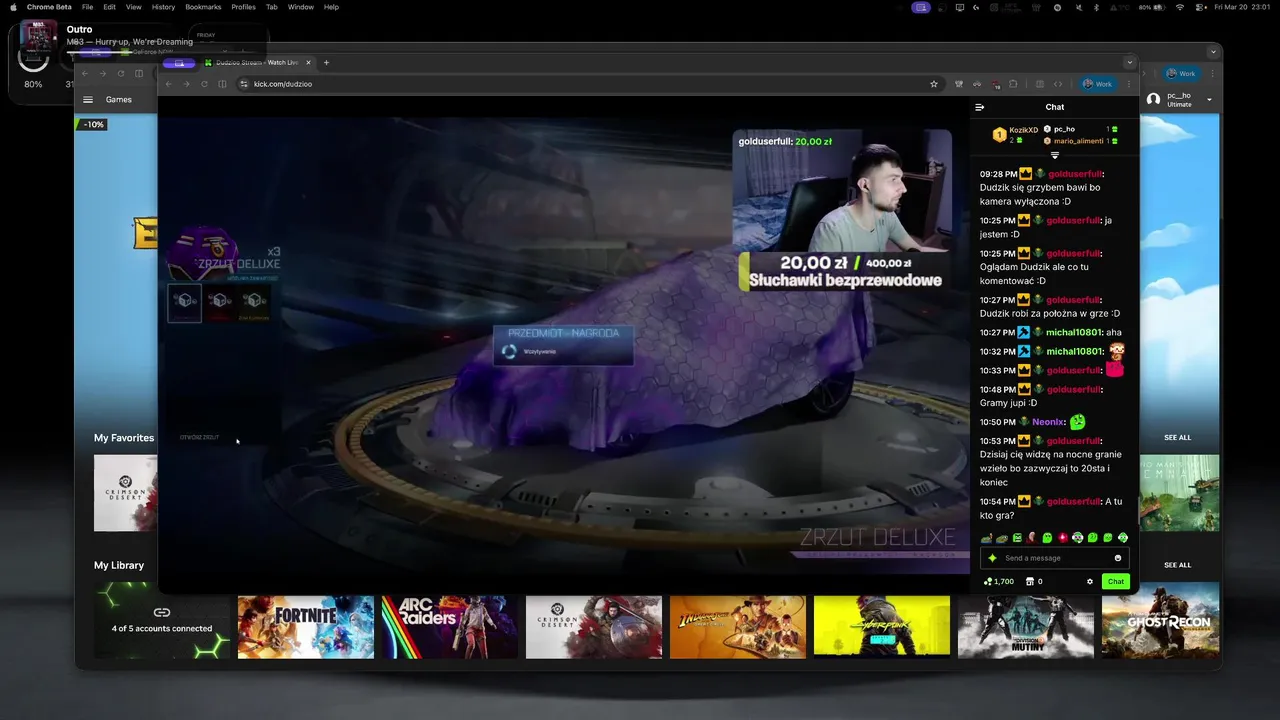Open the emoji picker in message box
The height and width of the screenshot is (720, 1280).
tap(1118, 558)
